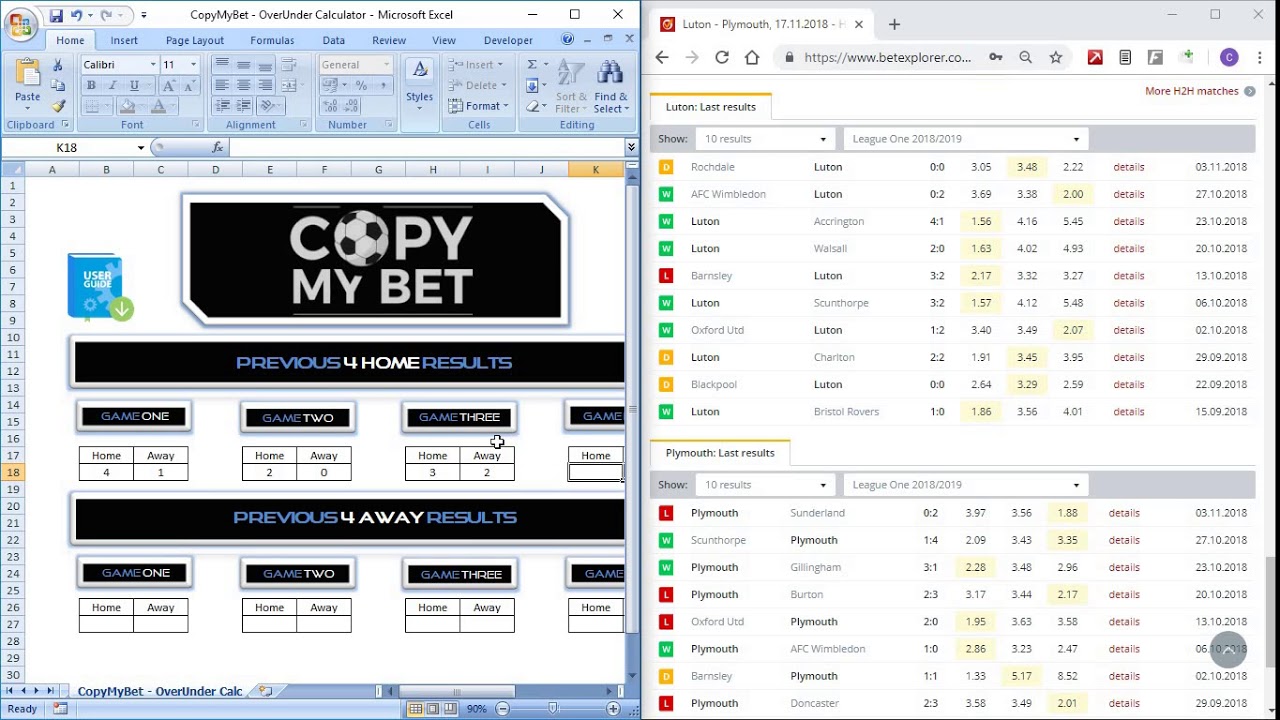Open the Page Layout ribbon tab

pyautogui.click(x=195, y=40)
